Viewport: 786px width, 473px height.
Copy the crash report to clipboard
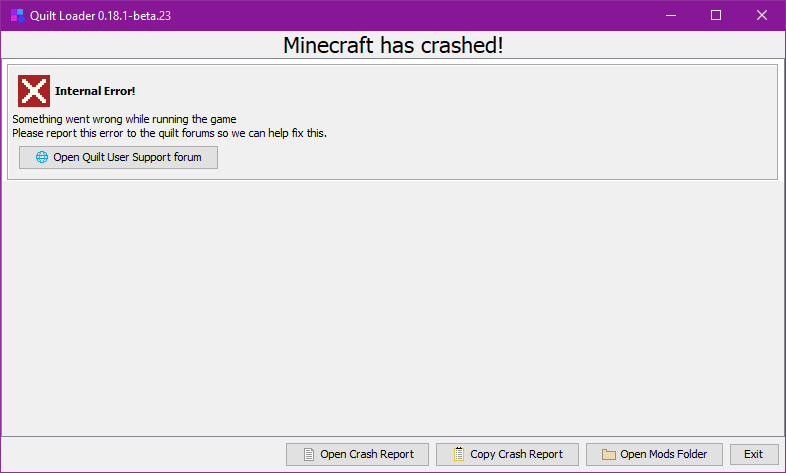(507, 454)
